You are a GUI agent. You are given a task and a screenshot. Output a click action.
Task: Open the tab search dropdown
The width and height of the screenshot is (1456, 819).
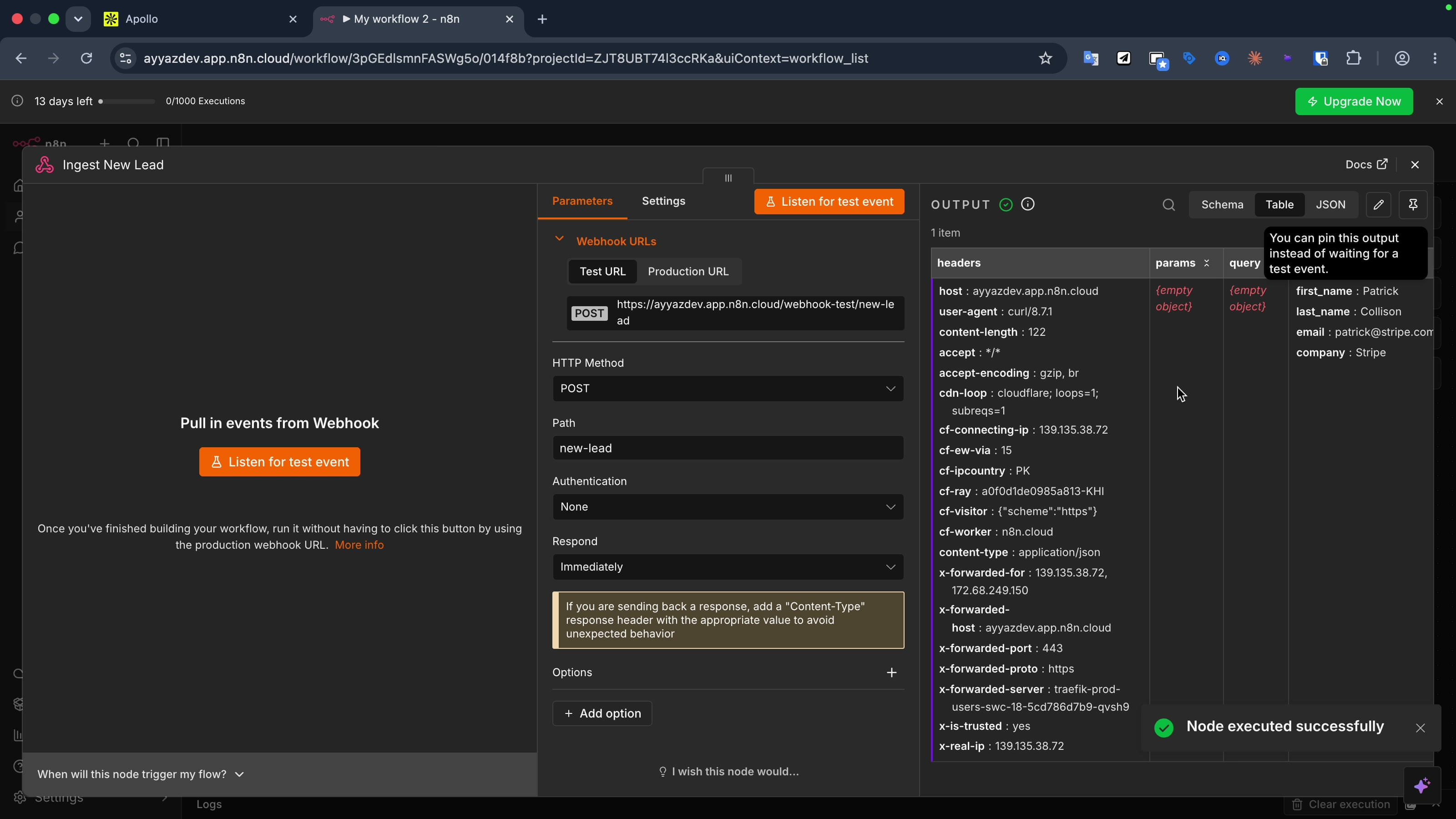78,19
